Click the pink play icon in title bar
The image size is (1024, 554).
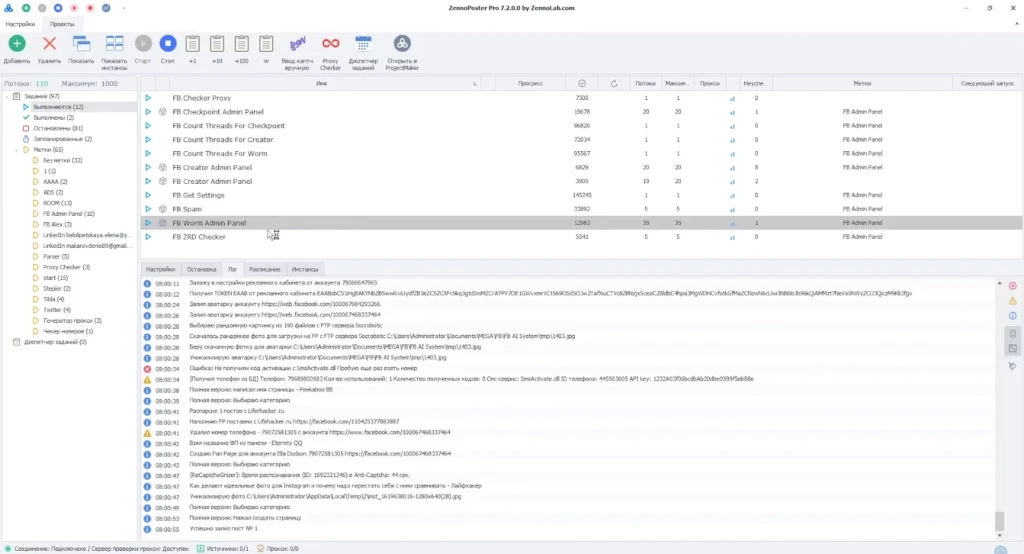74,8
